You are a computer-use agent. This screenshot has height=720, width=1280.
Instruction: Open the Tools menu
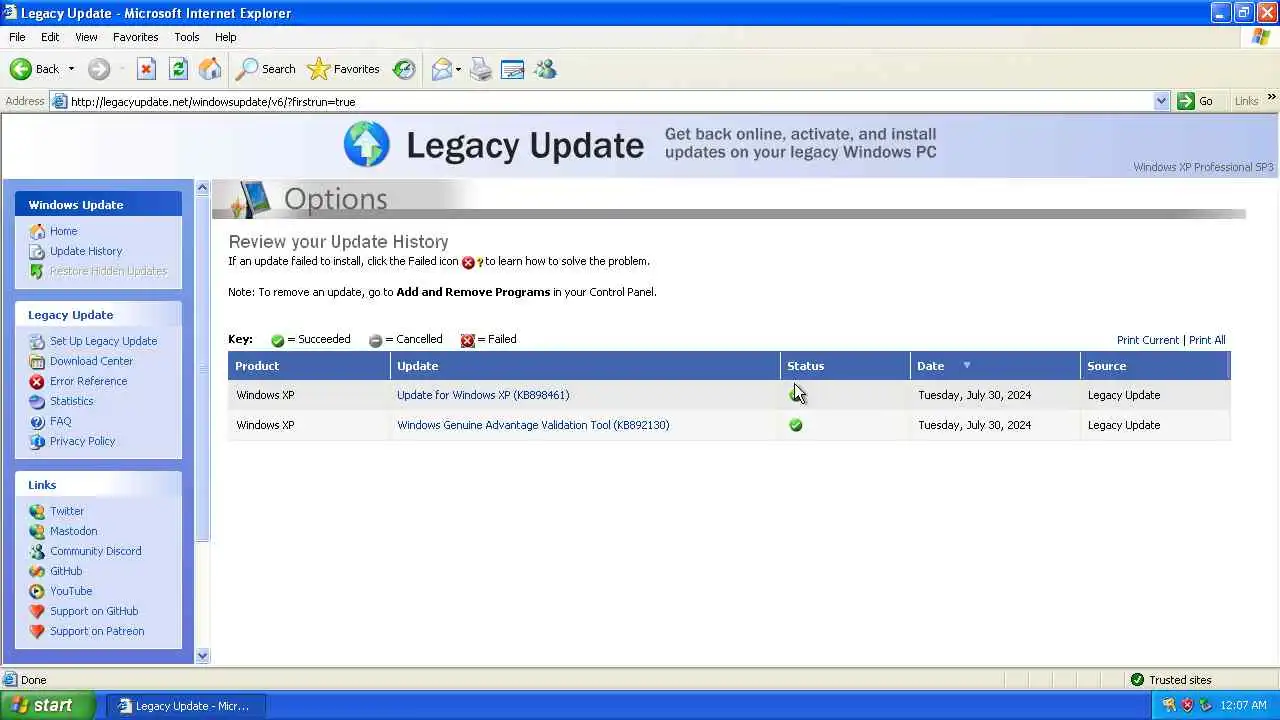pos(187,37)
